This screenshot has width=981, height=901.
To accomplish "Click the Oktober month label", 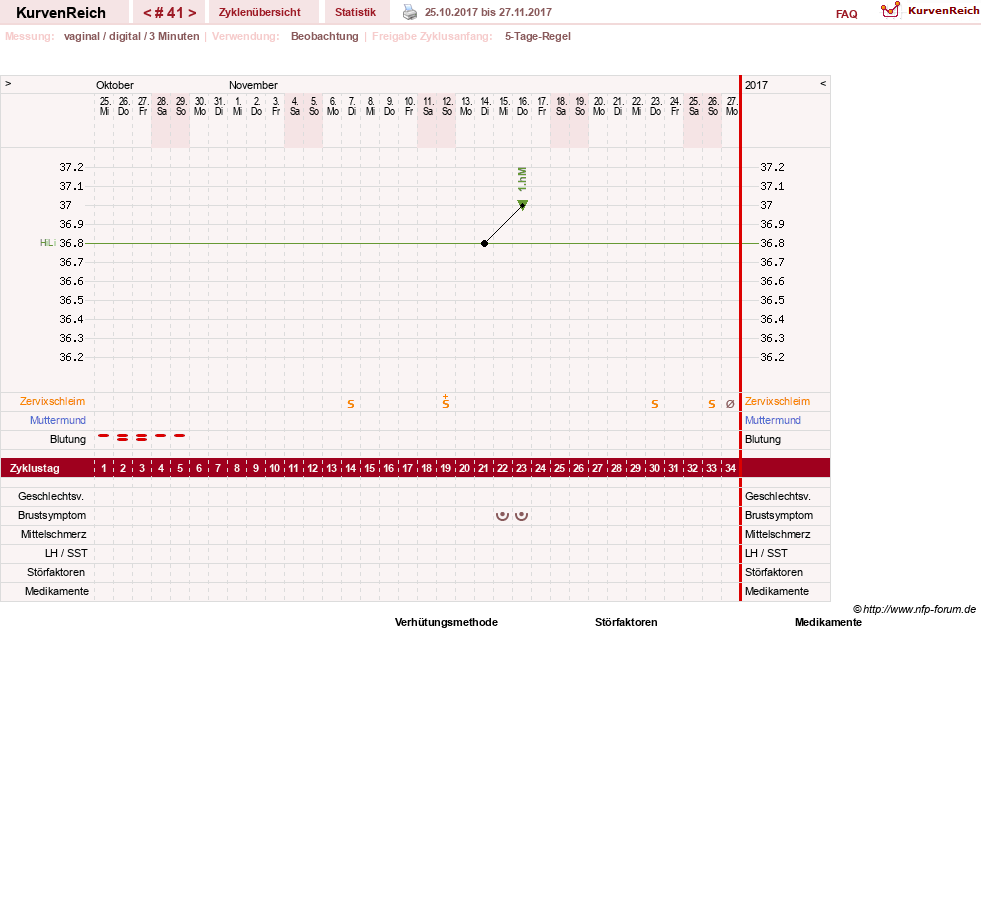I will coord(114,85).
